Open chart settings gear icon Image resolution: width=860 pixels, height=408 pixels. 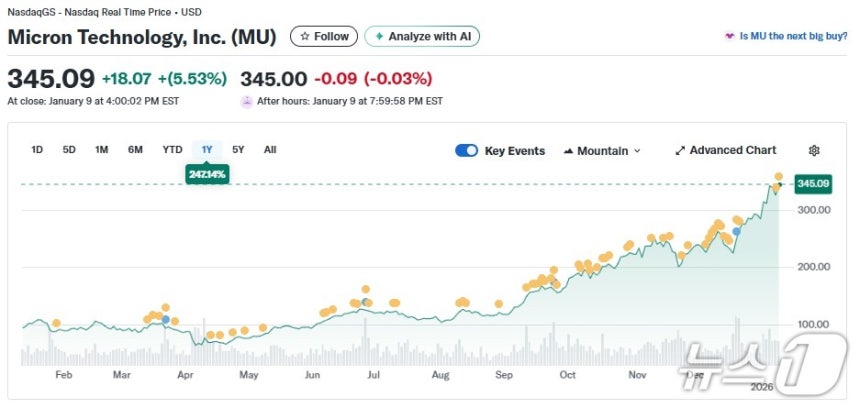[x=814, y=151]
